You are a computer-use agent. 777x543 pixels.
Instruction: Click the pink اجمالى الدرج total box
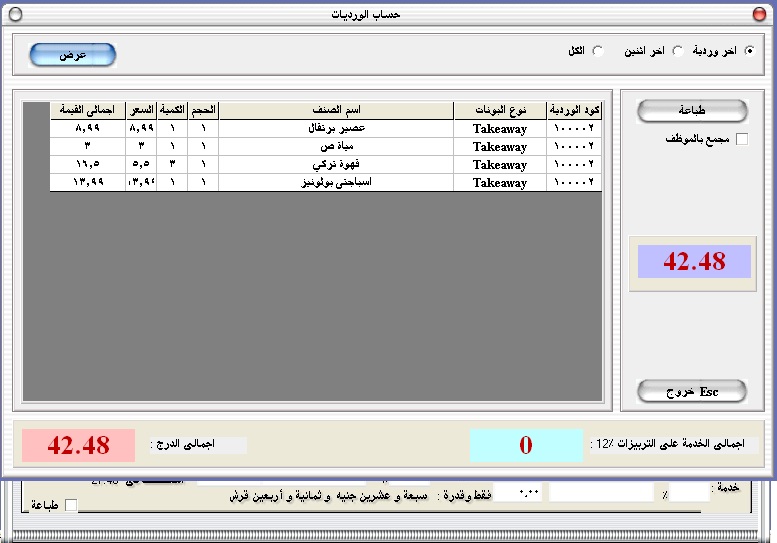tap(78, 445)
